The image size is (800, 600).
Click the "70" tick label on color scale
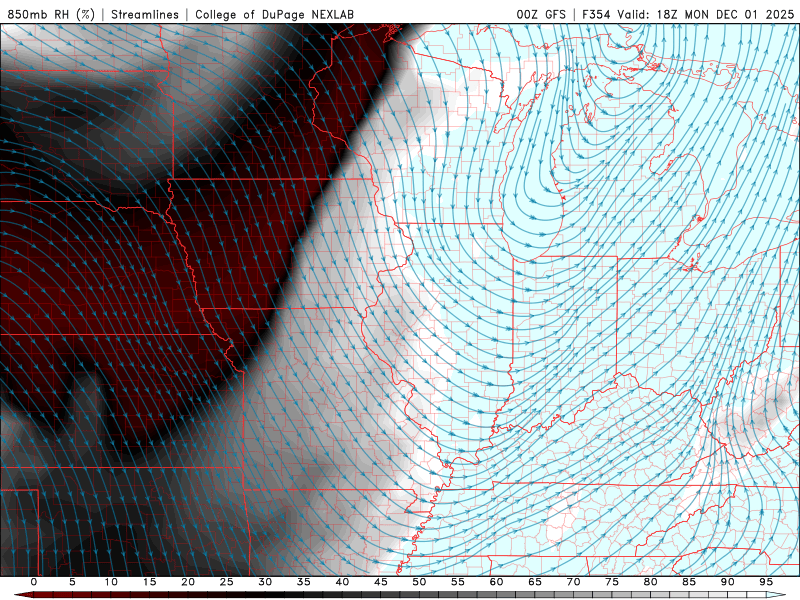pyautogui.click(x=573, y=582)
